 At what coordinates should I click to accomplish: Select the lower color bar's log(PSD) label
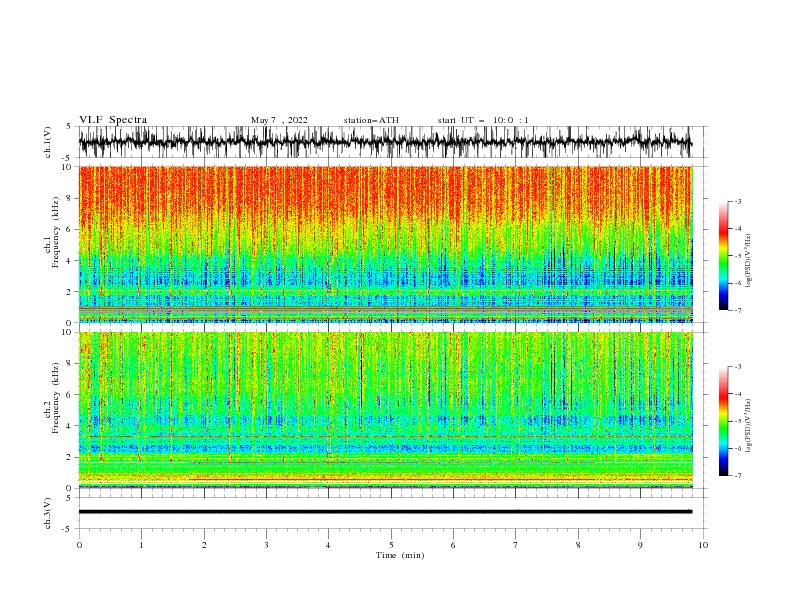[x=749, y=426]
